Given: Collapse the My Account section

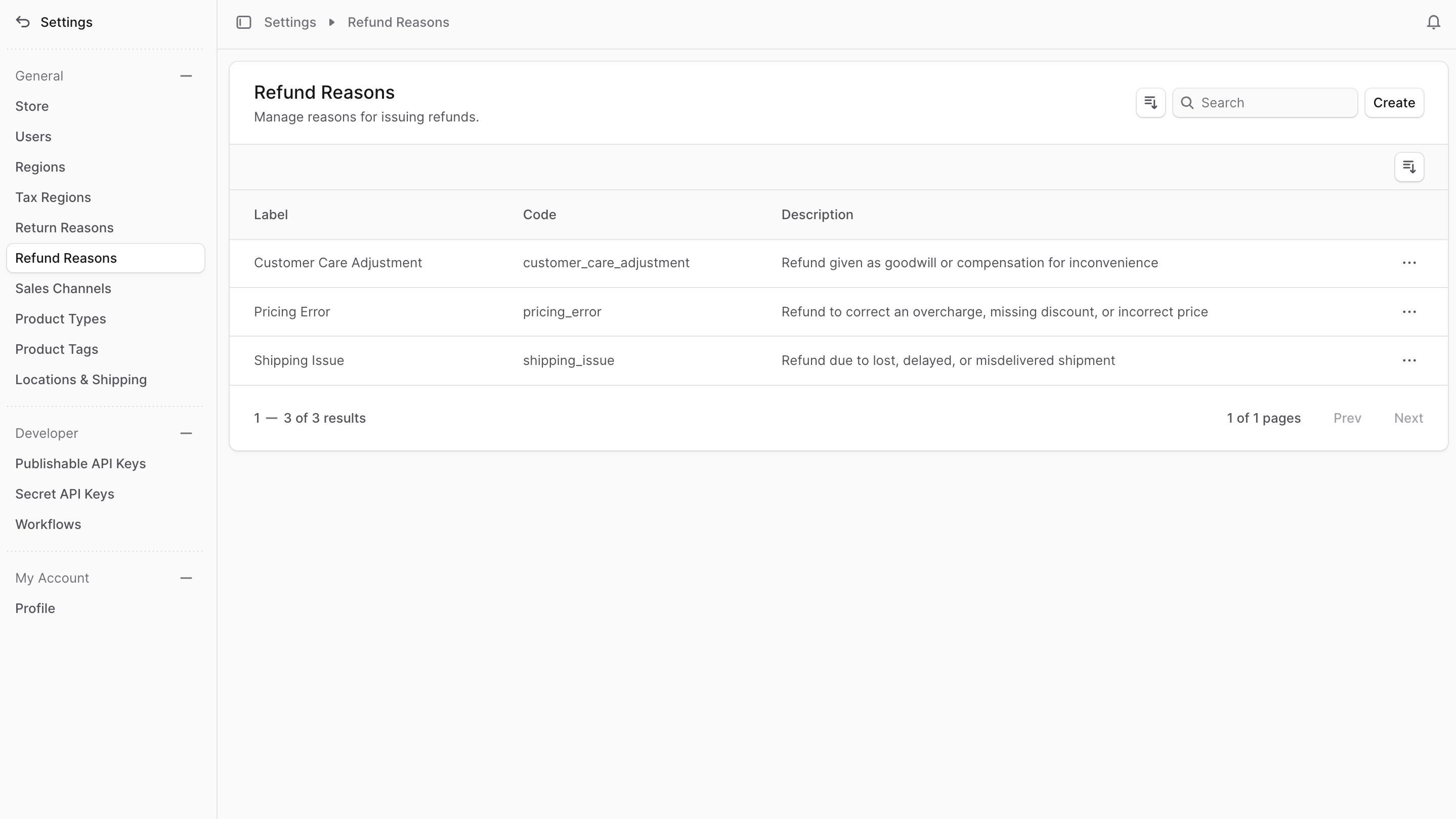Looking at the screenshot, I should point(186,578).
